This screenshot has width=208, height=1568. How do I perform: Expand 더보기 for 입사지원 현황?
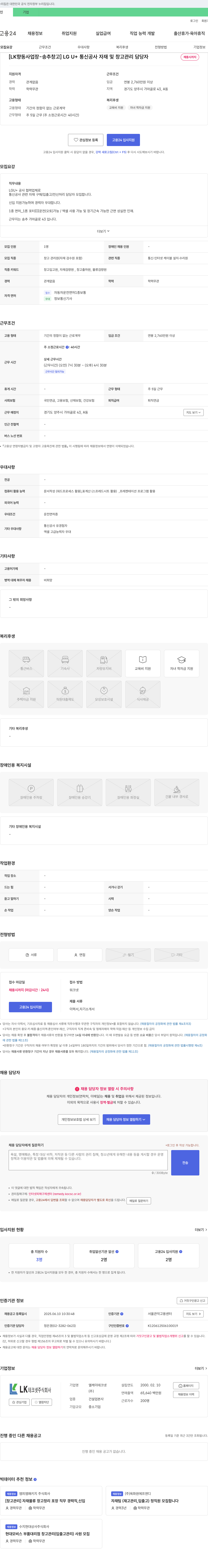tap(201, 1229)
